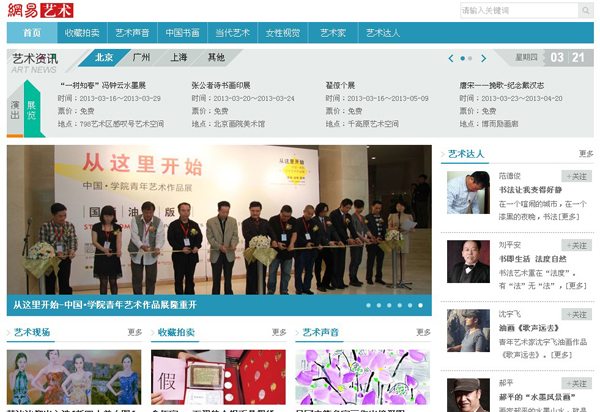Open 收藏拍卖 thumbnail with 假 sign

tap(218, 377)
